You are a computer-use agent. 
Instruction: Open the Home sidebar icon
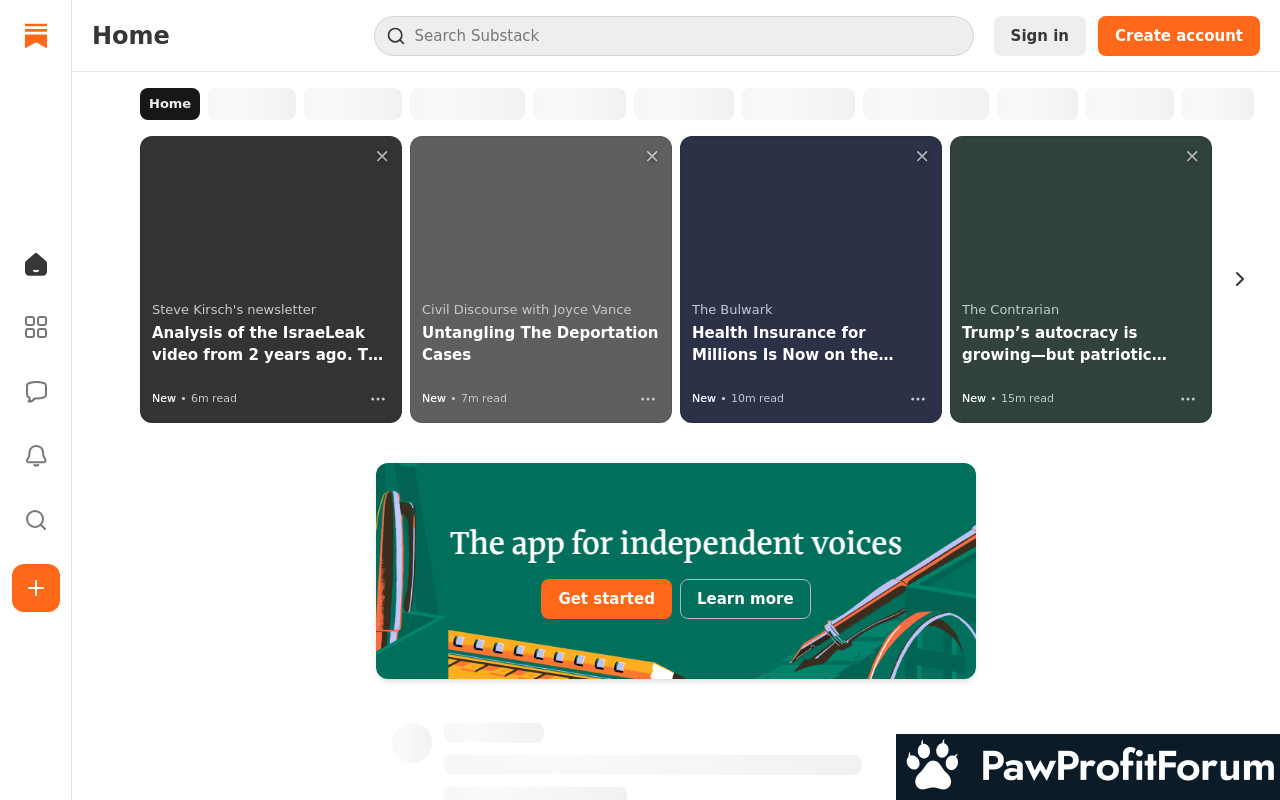pos(36,265)
